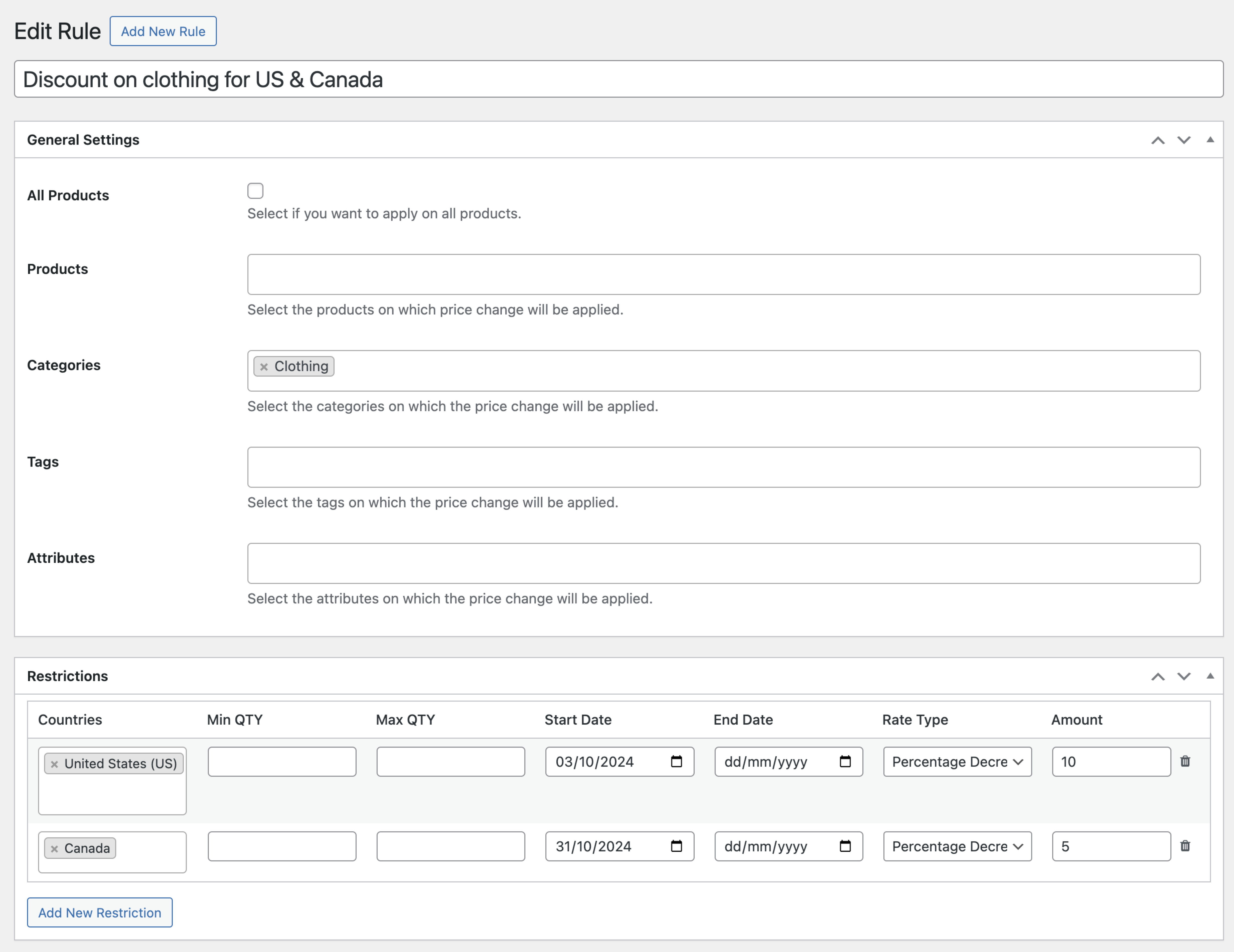Delete the United States restriction row
Image resolution: width=1234 pixels, height=952 pixels.
(1186, 761)
